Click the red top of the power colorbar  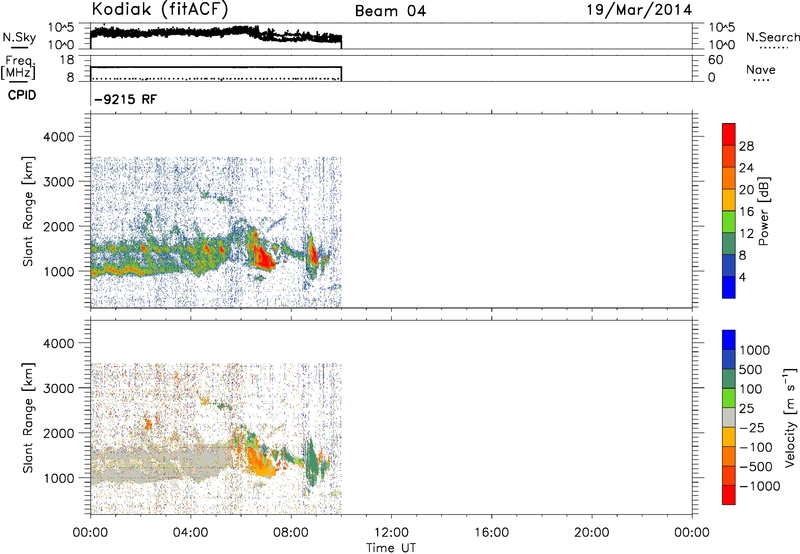tap(729, 134)
